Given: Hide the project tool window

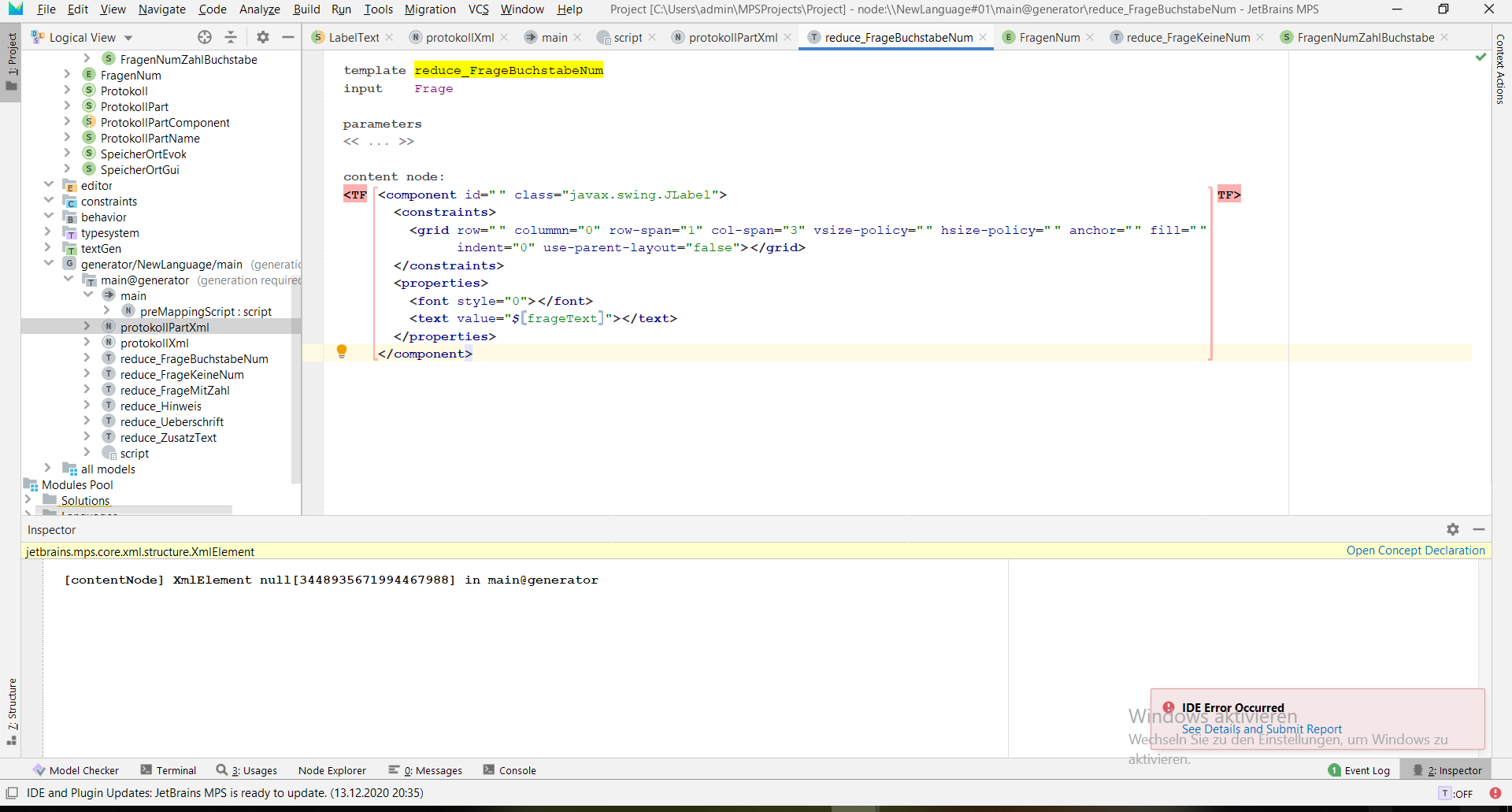Looking at the screenshot, I should tap(288, 37).
